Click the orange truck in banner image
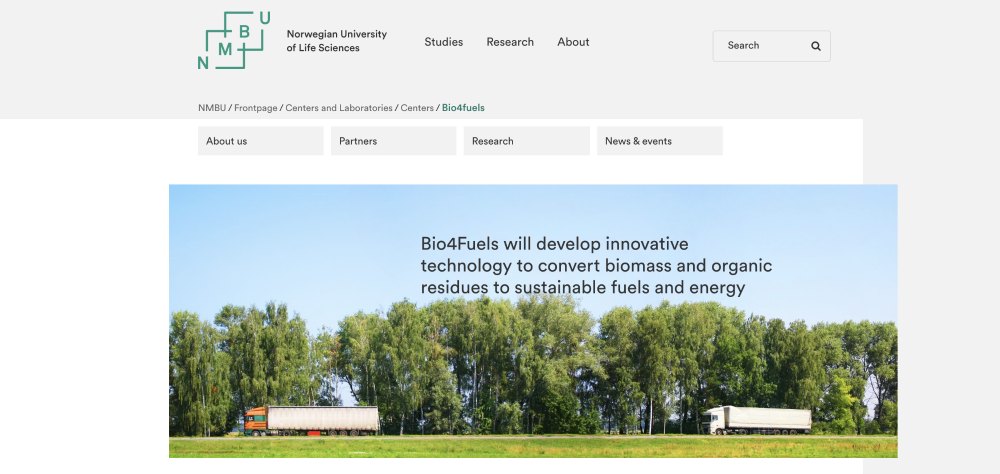The image size is (1000, 474). [x=311, y=420]
